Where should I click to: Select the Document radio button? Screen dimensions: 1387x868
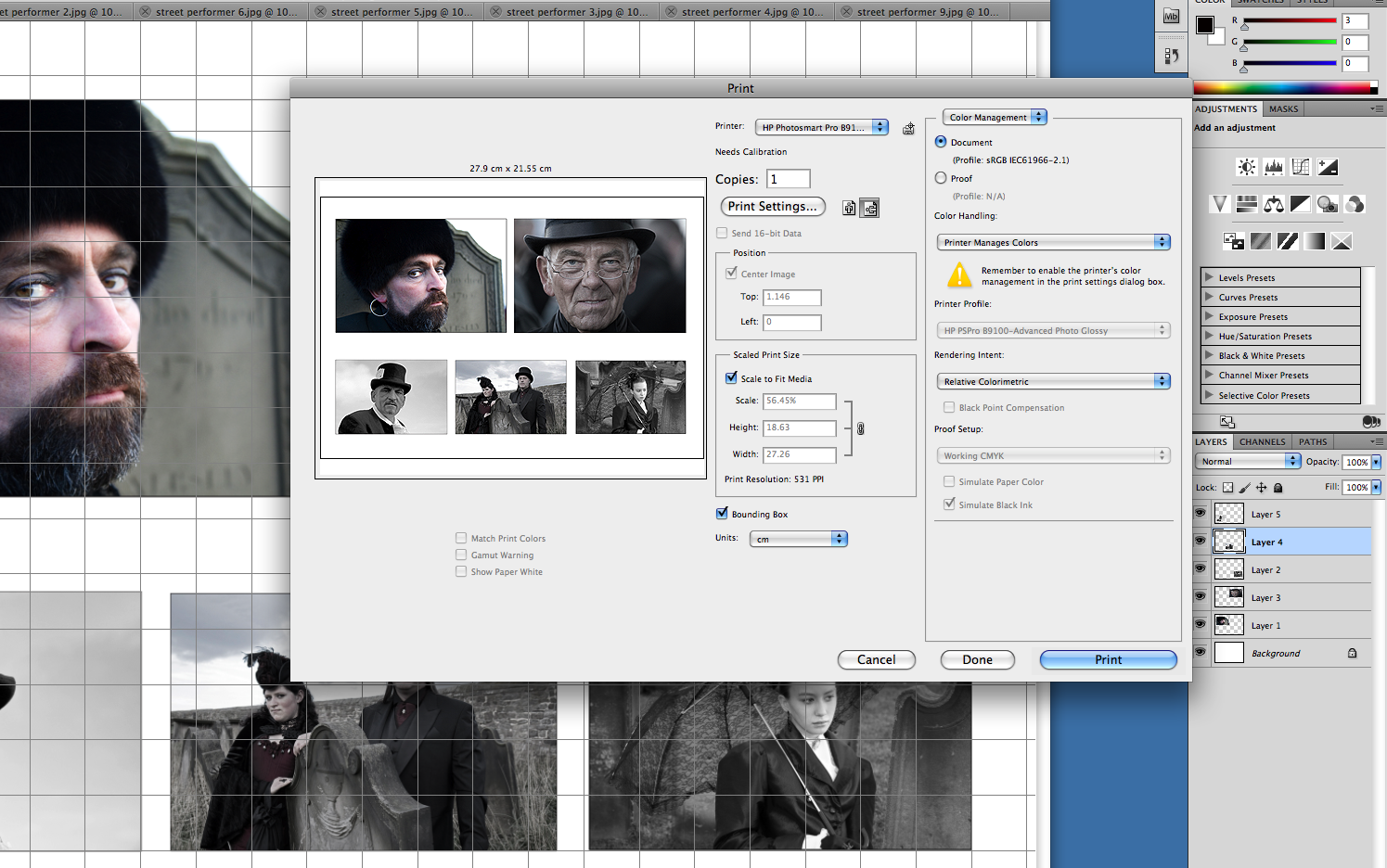coord(941,142)
